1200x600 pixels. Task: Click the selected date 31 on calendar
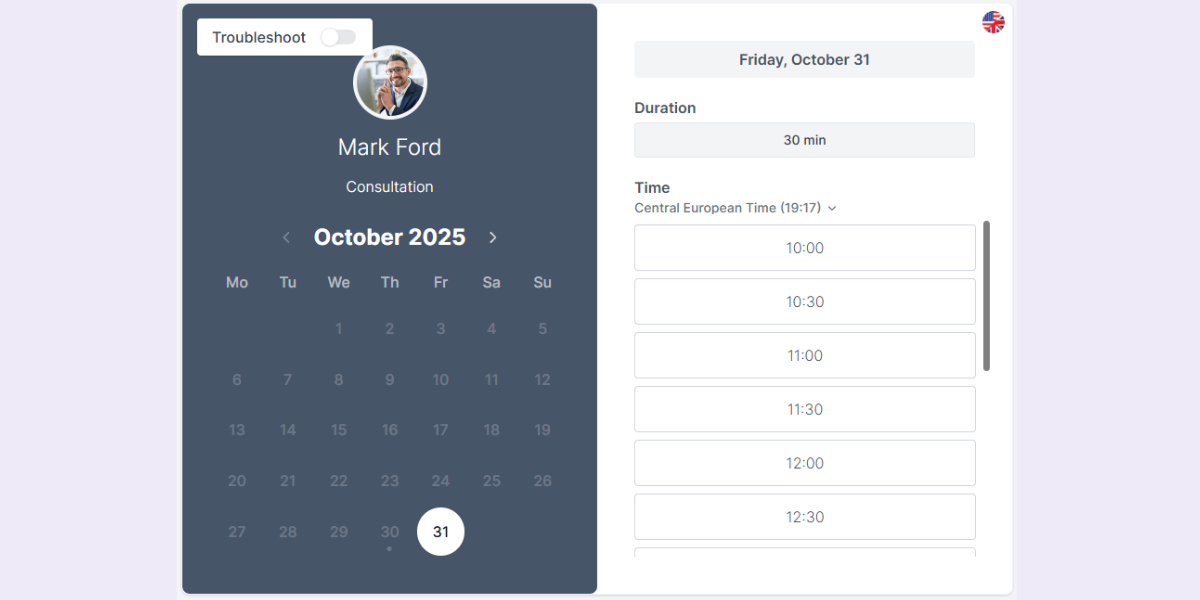pyautogui.click(x=440, y=532)
